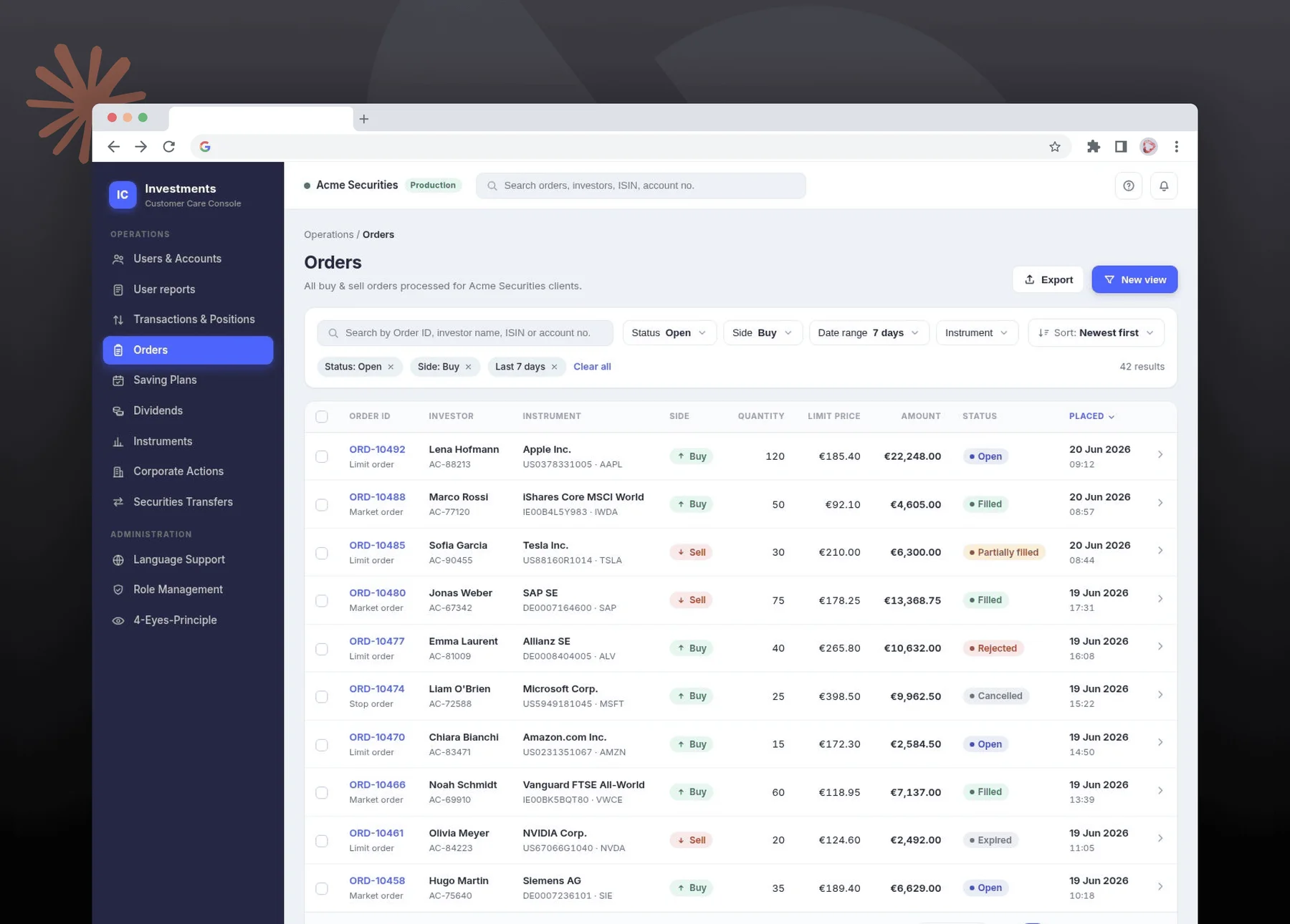Open details arrow for order ORD-10485
This screenshot has width=1290, height=924.
click(1160, 551)
